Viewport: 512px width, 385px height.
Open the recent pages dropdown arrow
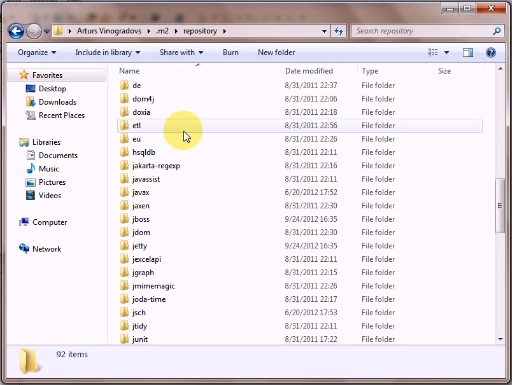[47, 31]
